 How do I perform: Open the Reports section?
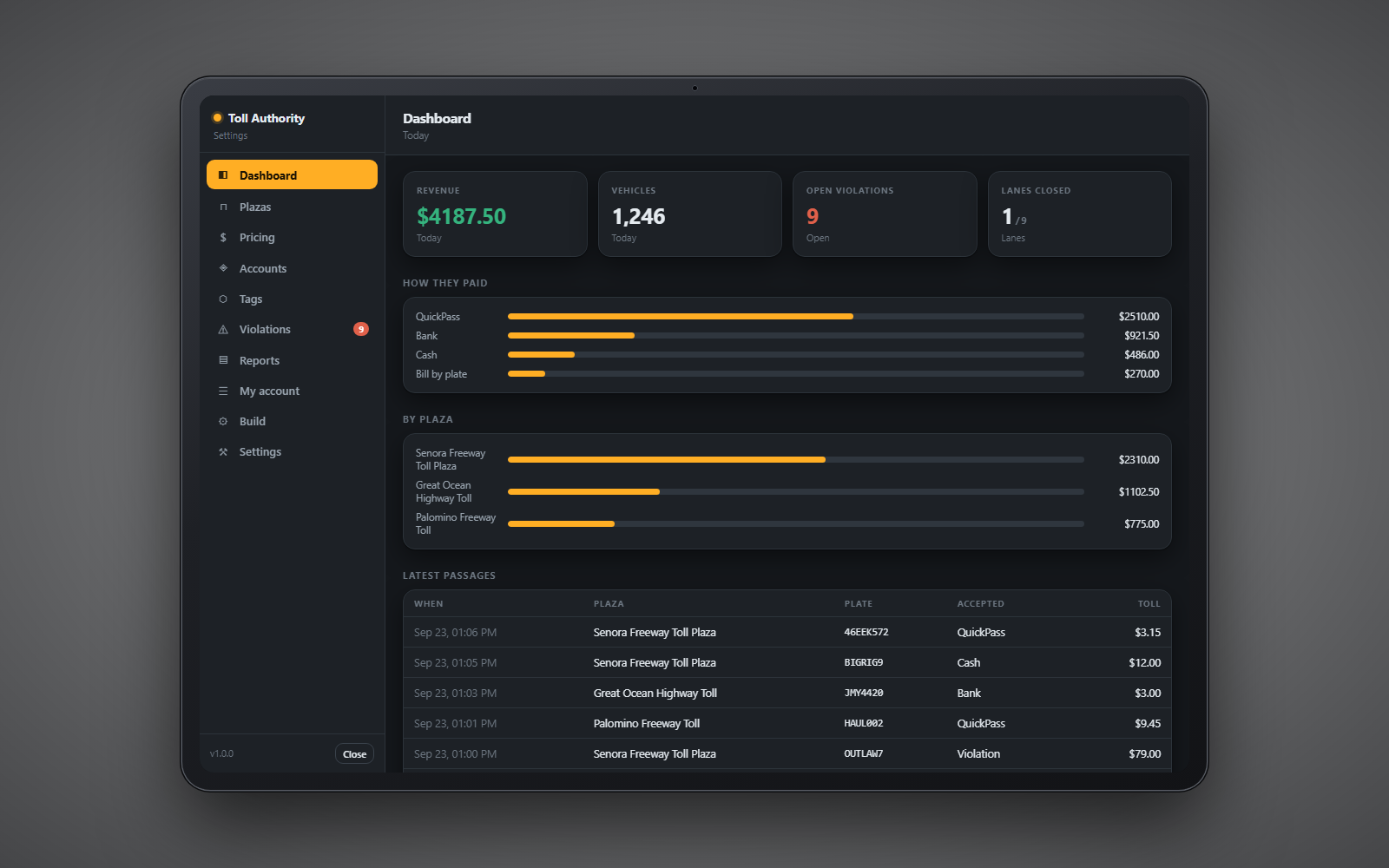(x=292, y=360)
